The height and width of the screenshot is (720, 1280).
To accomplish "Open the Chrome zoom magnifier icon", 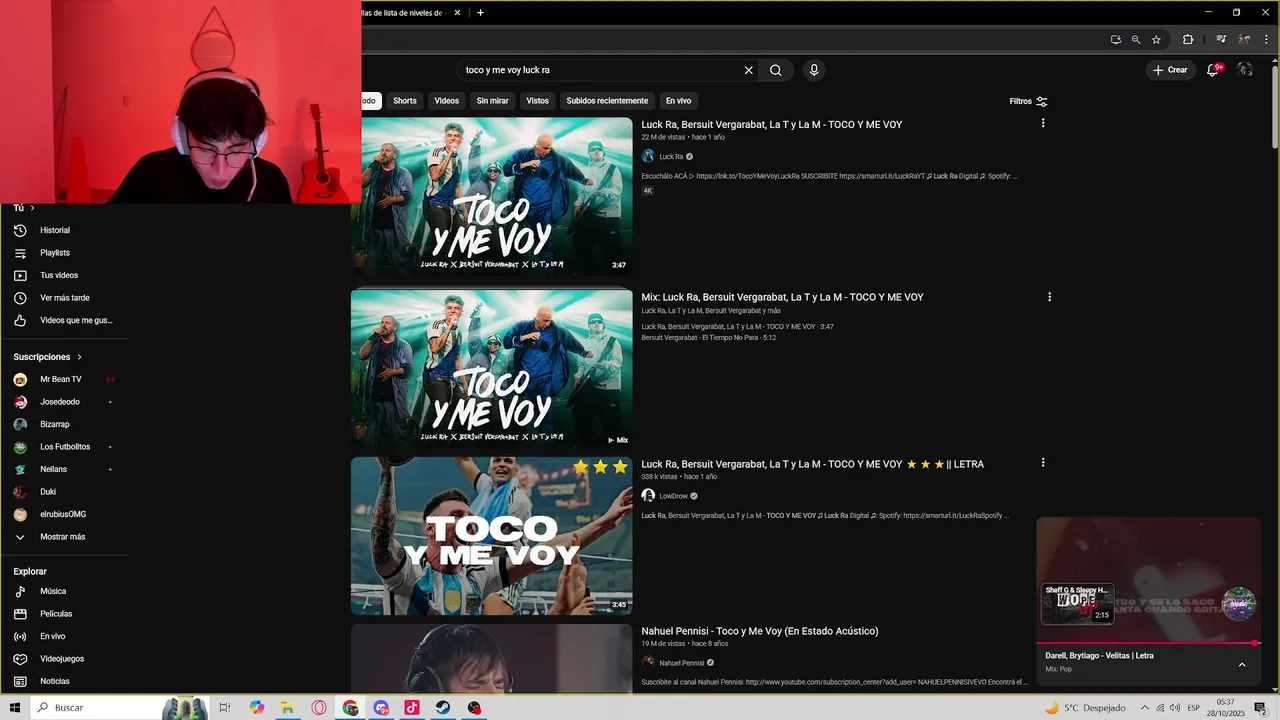I will click(x=1136, y=40).
